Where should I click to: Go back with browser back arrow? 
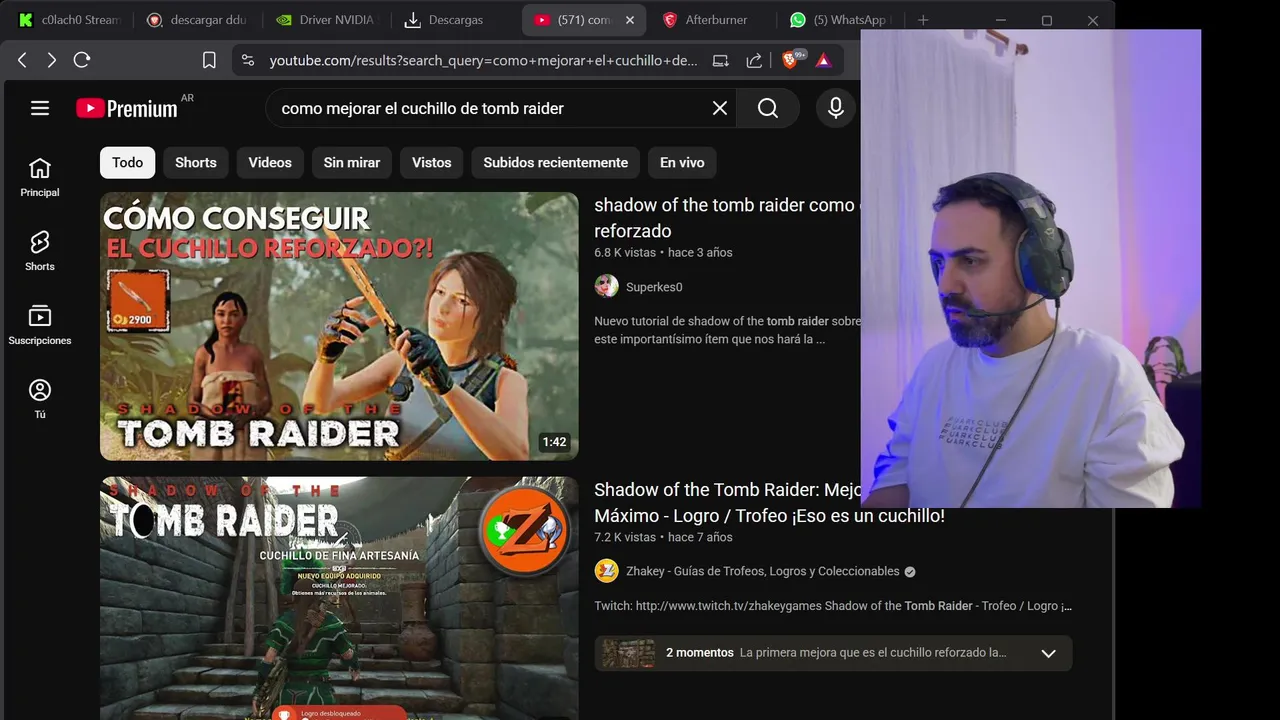(x=22, y=60)
